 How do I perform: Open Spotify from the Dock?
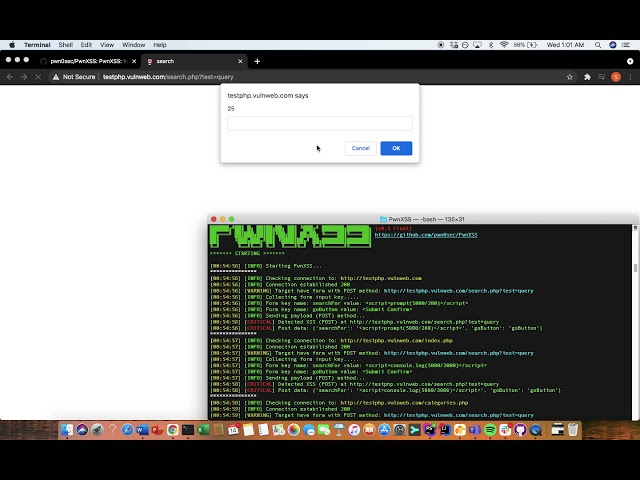(x=490, y=430)
